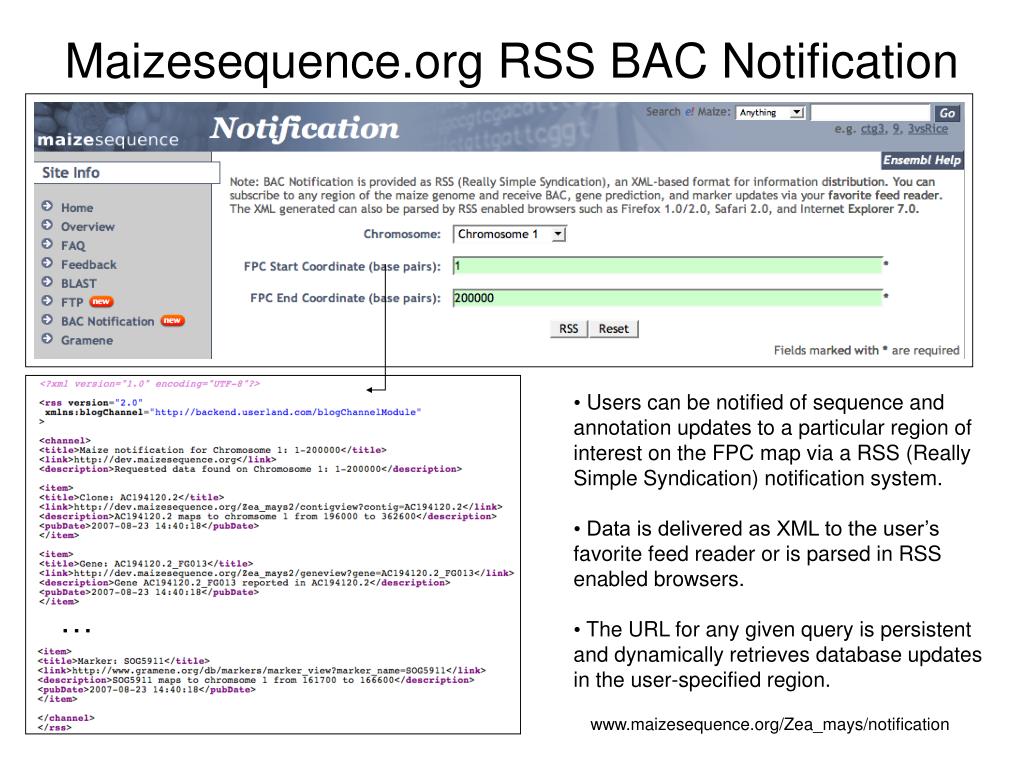The height and width of the screenshot is (768, 1024).
Task: Open the BLAST sidebar link
Action: [78, 283]
